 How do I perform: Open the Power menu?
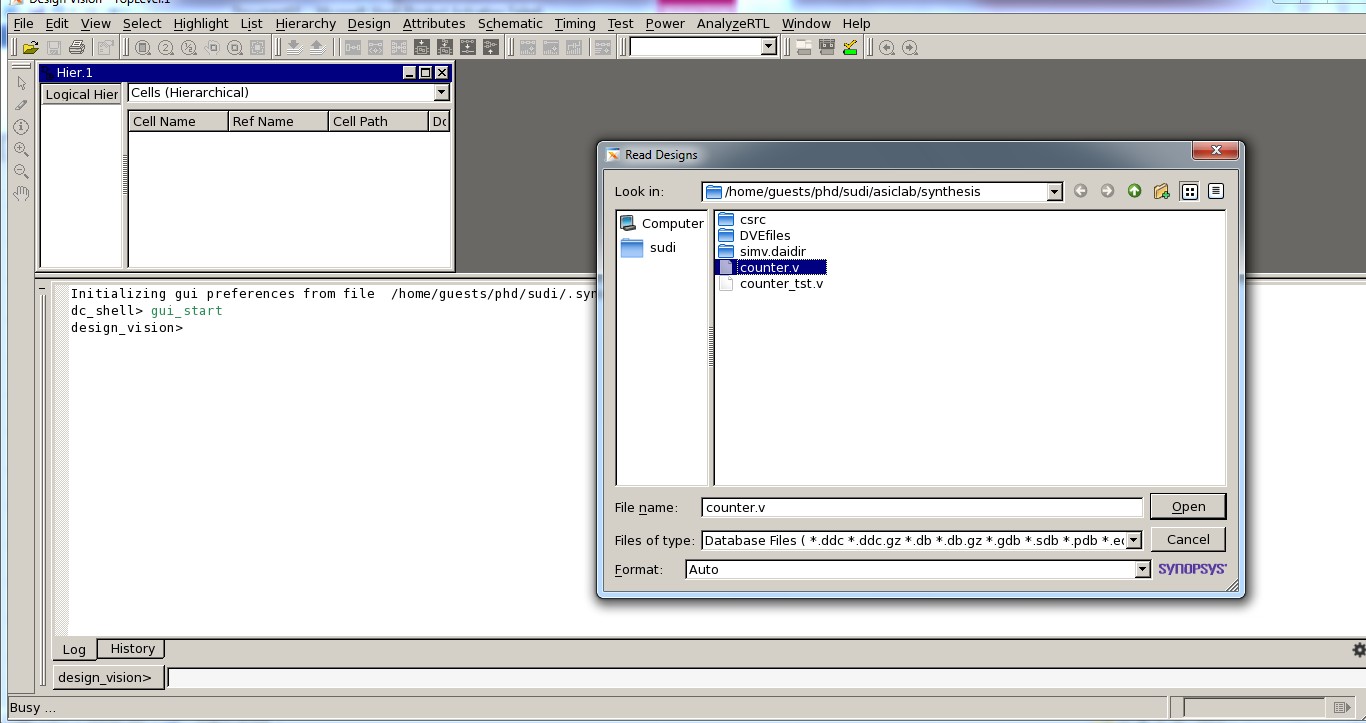(x=665, y=23)
